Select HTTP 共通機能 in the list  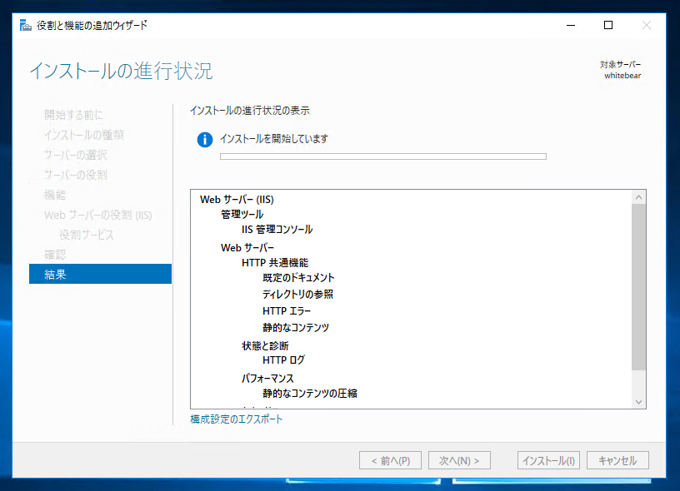click(275, 262)
